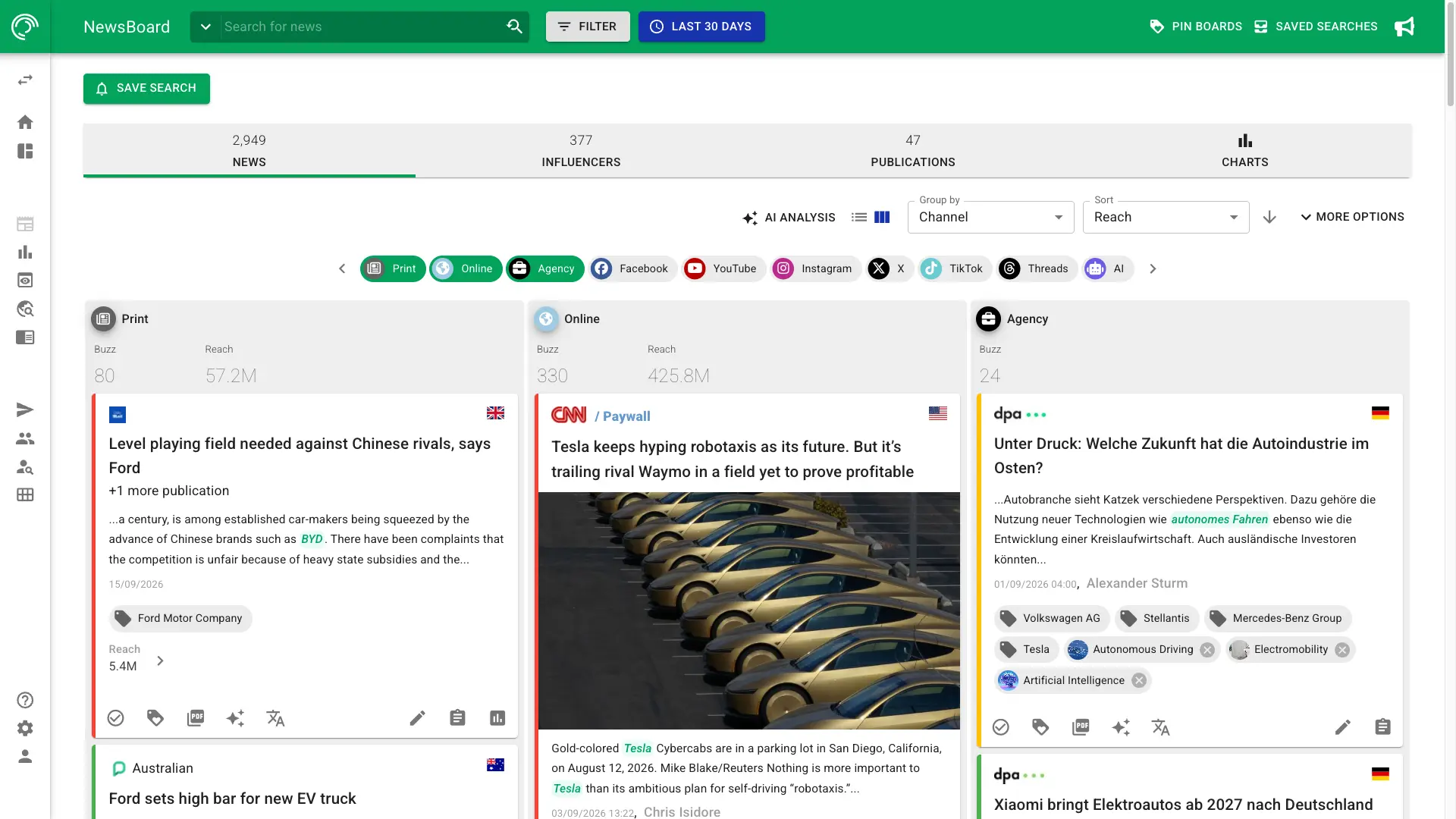This screenshot has height=819, width=1456.
Task: Expand Reach 5.4M details chevron
Action: [x=160, y=661]
